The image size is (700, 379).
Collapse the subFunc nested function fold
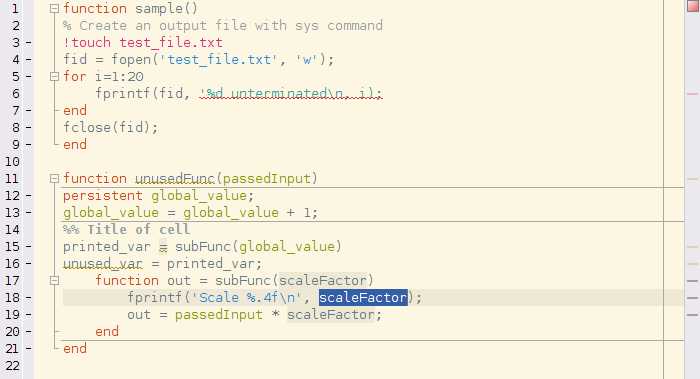(54, 280)
